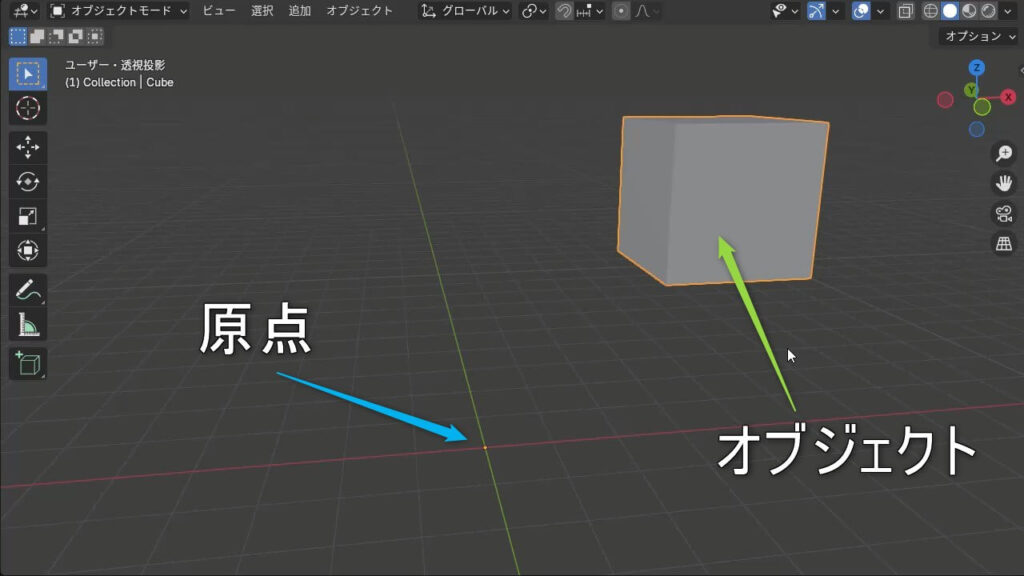This screenshot has width=1024, height=576.
Task: Switch to wireframe viewport shading
Action: click(x=930, y=11)
